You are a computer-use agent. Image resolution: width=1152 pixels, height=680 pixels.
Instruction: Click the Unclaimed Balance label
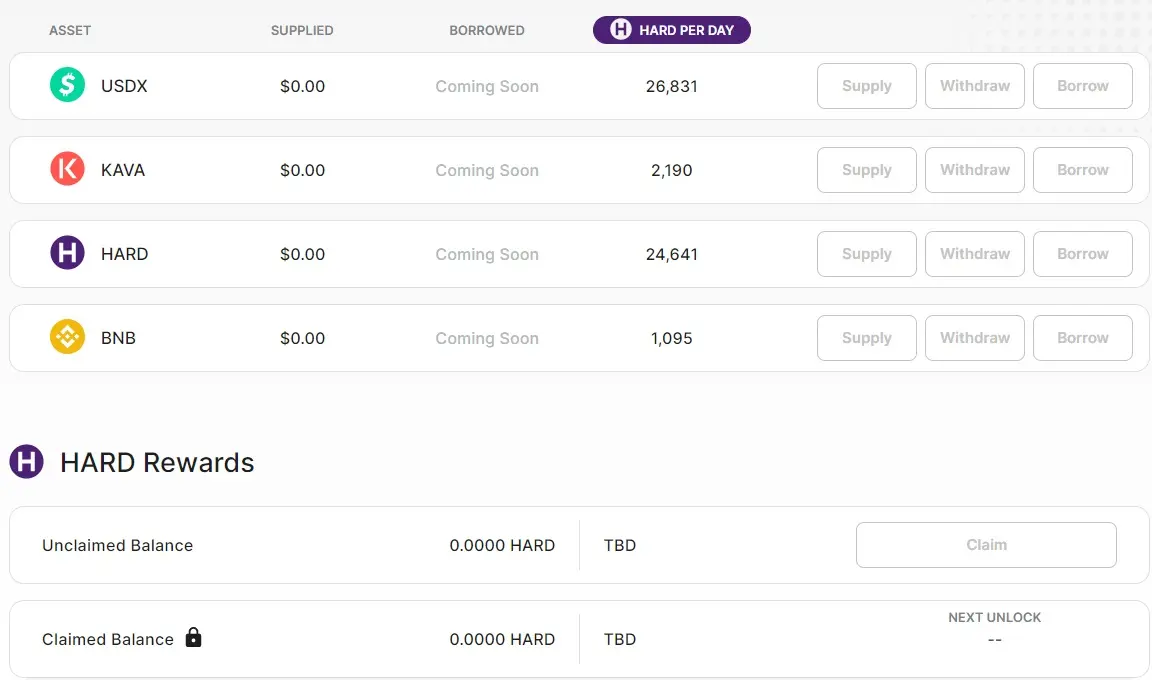pyautogui.click(x=118, y=545)
